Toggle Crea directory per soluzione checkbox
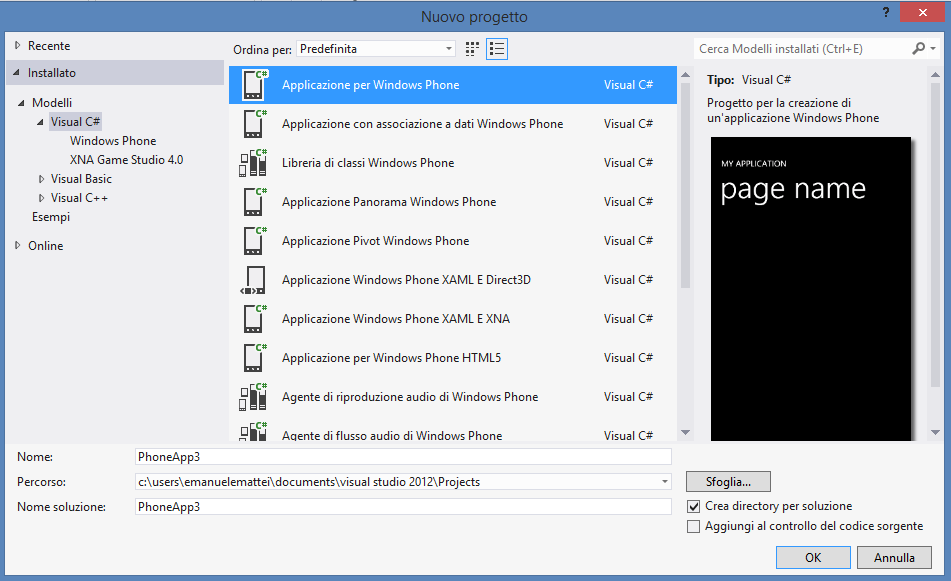Screen dimensions: 951x581 point(693,506)
